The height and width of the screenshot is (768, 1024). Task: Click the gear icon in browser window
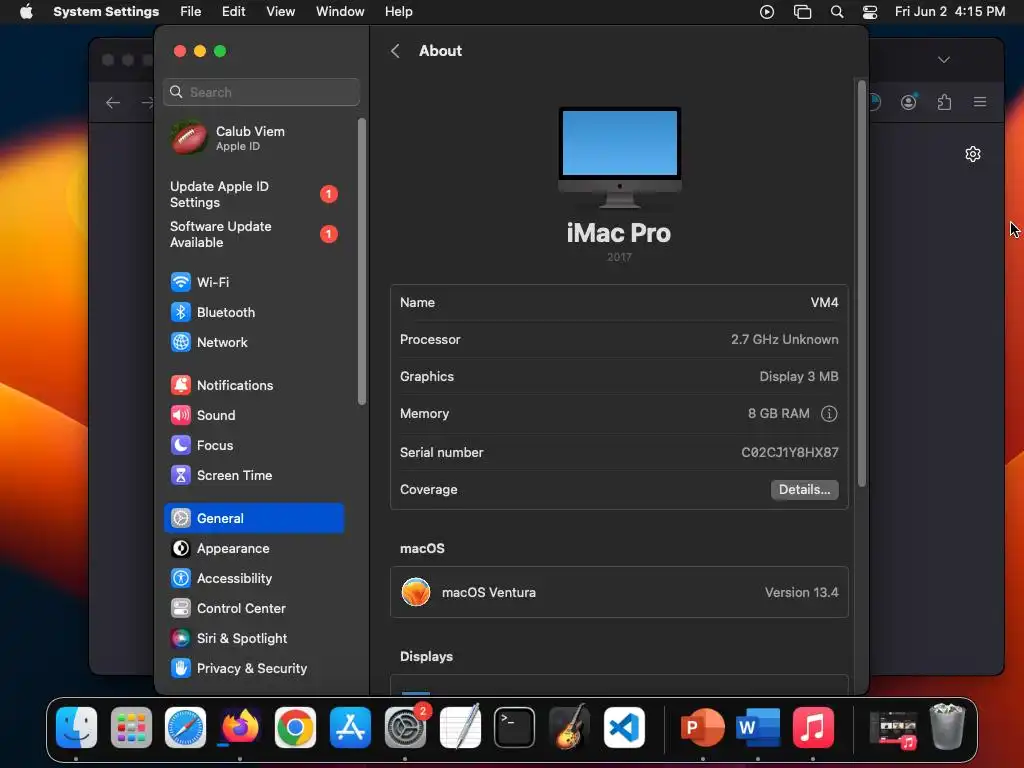click(972, 154)
